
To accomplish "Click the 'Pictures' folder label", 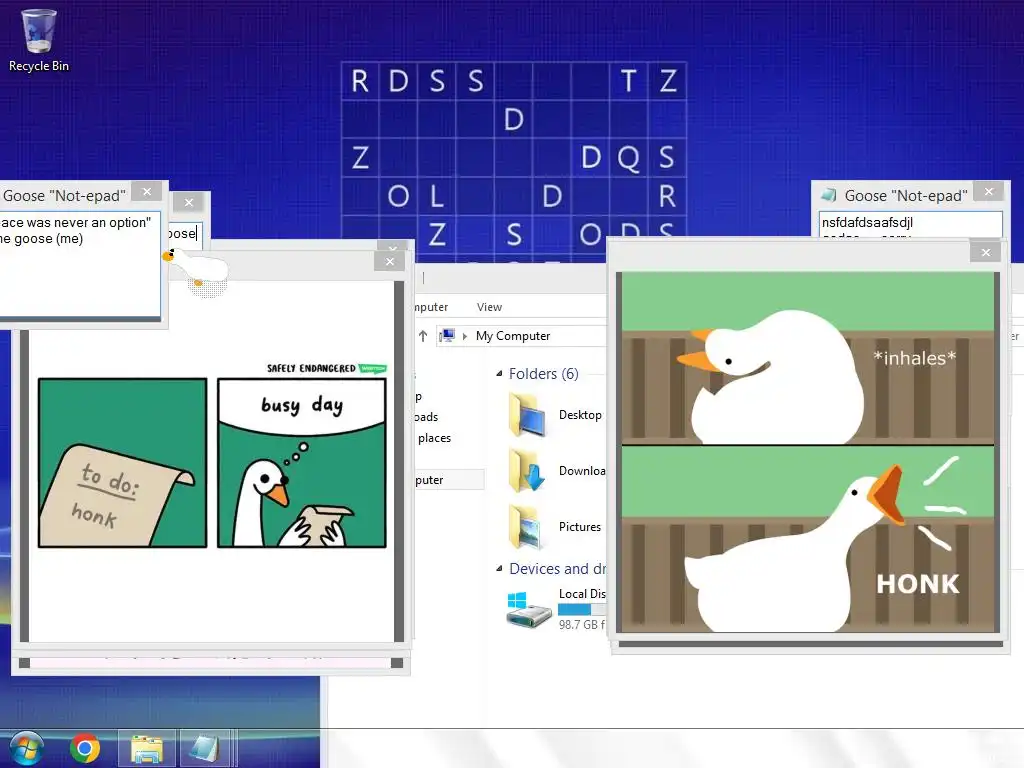I will (x=580, y=526).
